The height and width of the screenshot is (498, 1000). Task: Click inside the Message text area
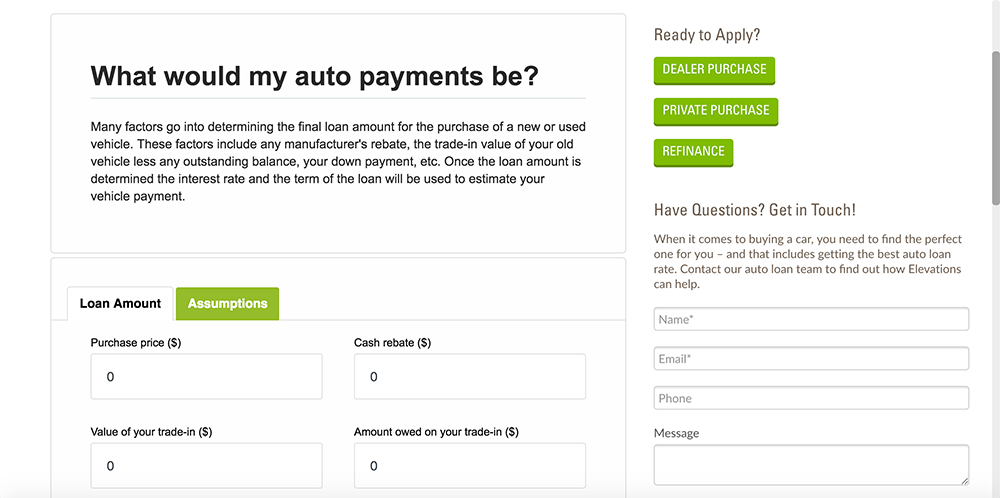coord(811,465)
